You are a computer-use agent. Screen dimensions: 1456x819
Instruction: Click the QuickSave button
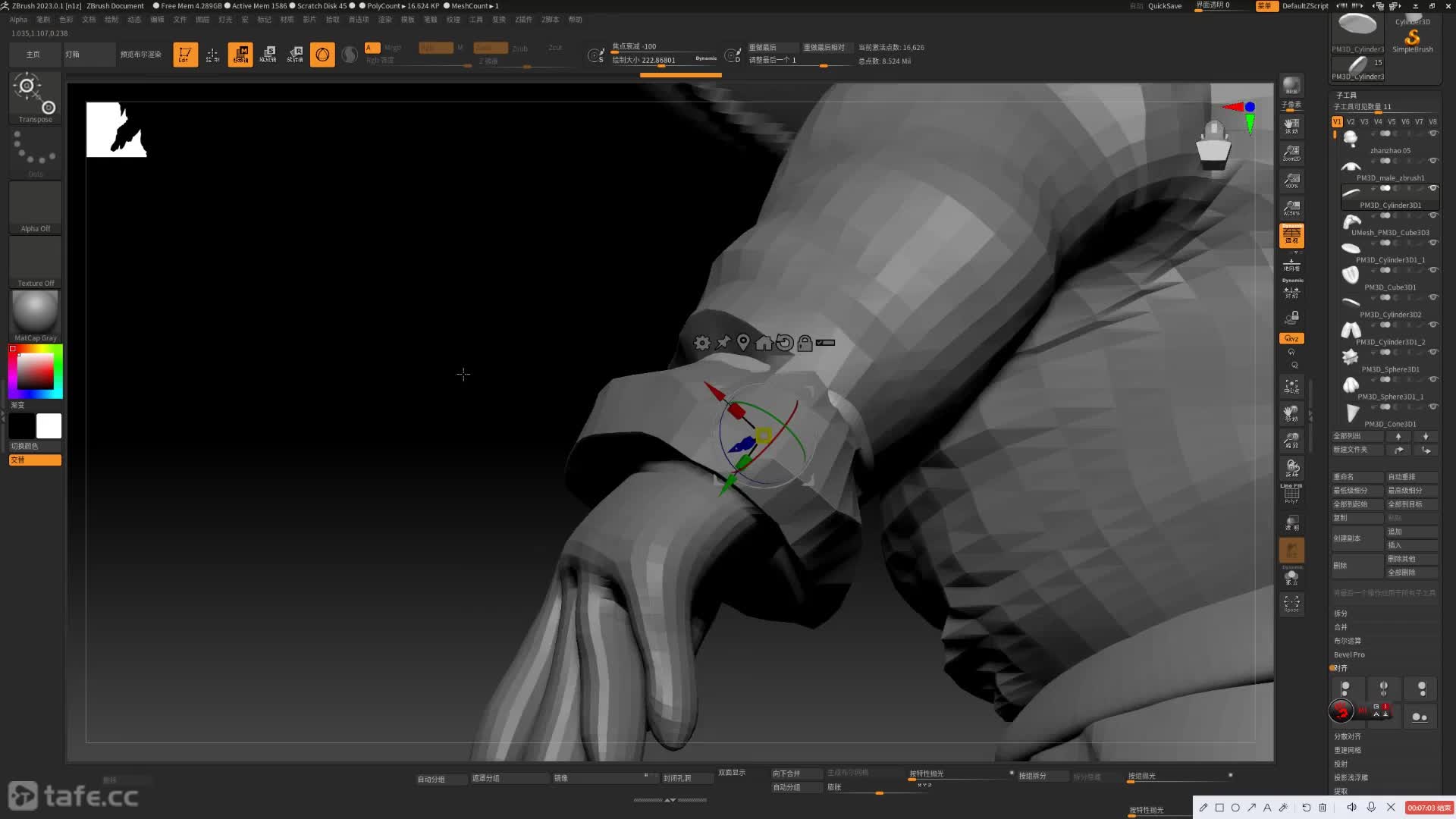[x=1165, y=5]
